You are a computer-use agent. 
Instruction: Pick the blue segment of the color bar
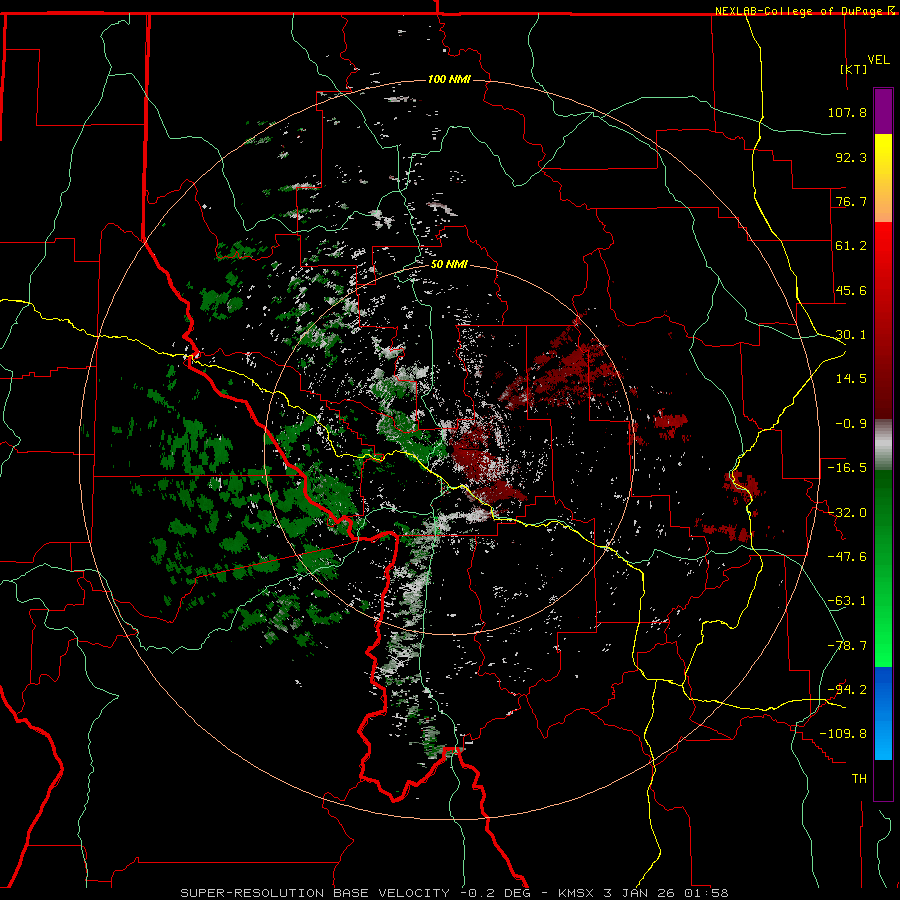883,713
